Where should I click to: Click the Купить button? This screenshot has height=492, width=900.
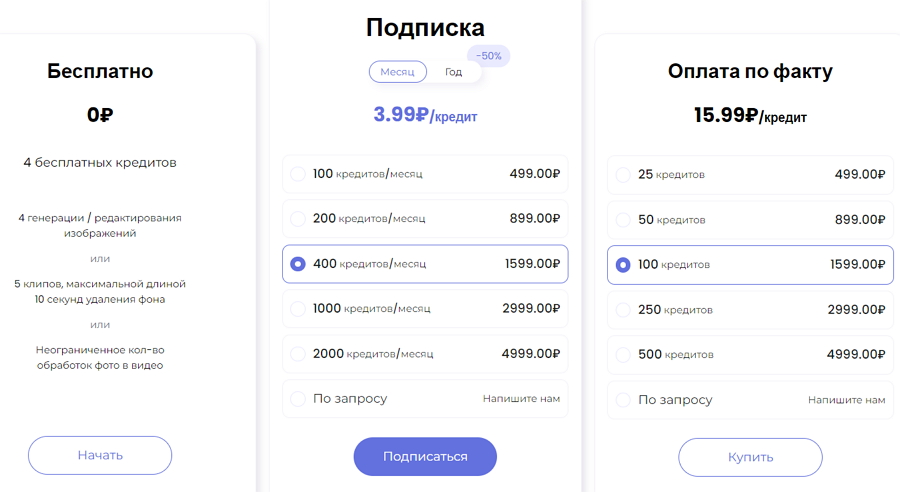pyautogui.click(x=750, y=457)
